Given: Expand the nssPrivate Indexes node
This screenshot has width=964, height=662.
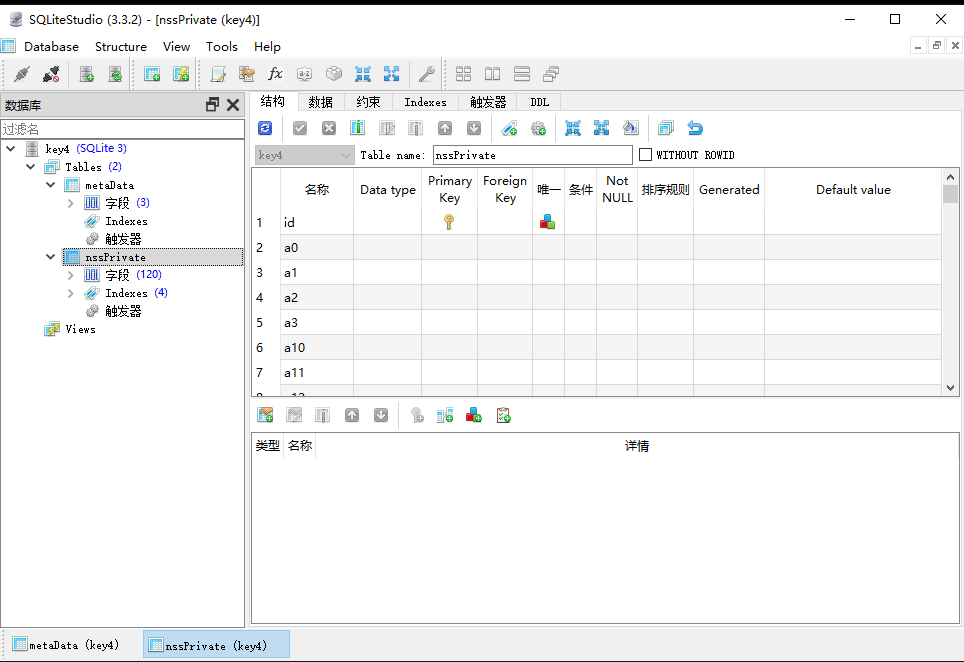Looking at the screenshot, I should [x=70, y=293].
